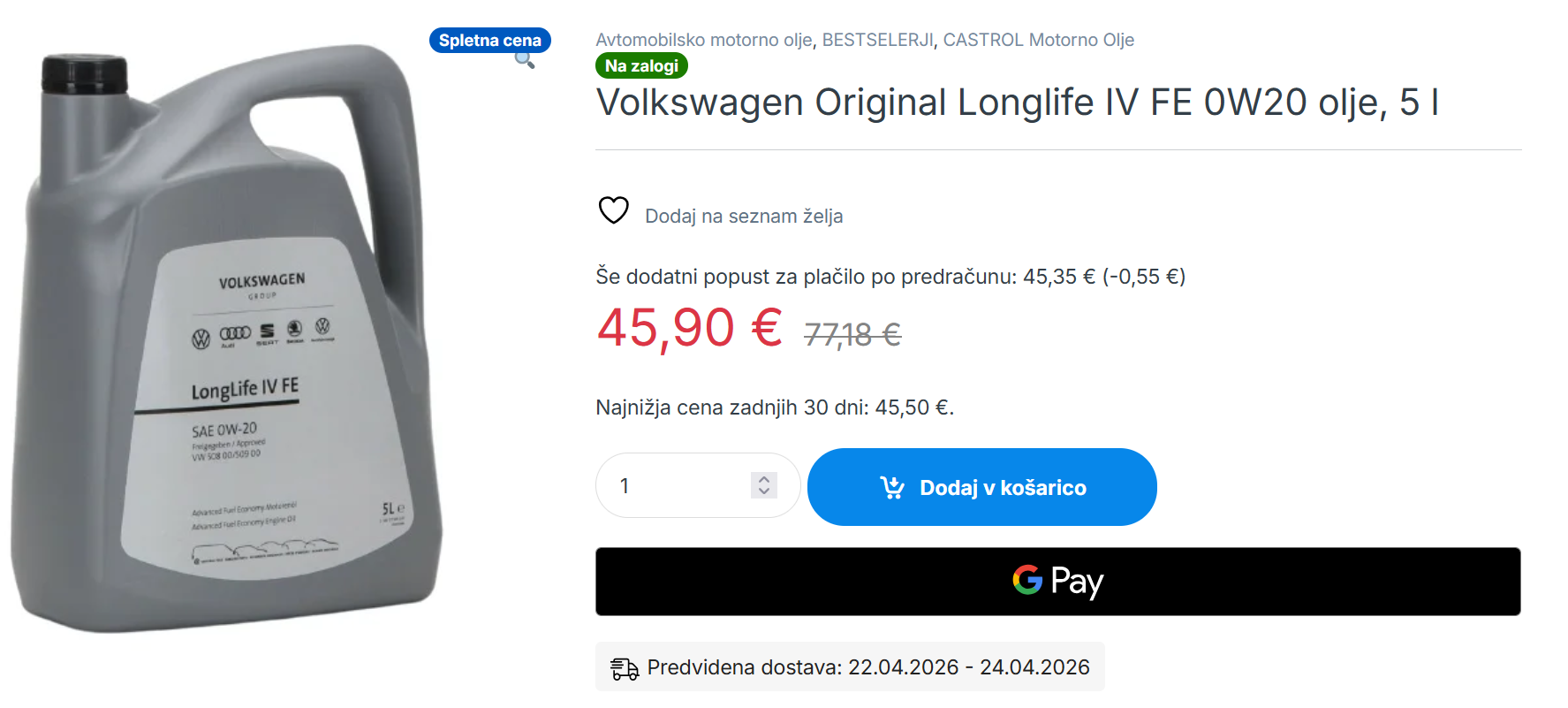Click the green Na zalogi stock badge
Screen dimensions: 1568x708
[641, 66]
